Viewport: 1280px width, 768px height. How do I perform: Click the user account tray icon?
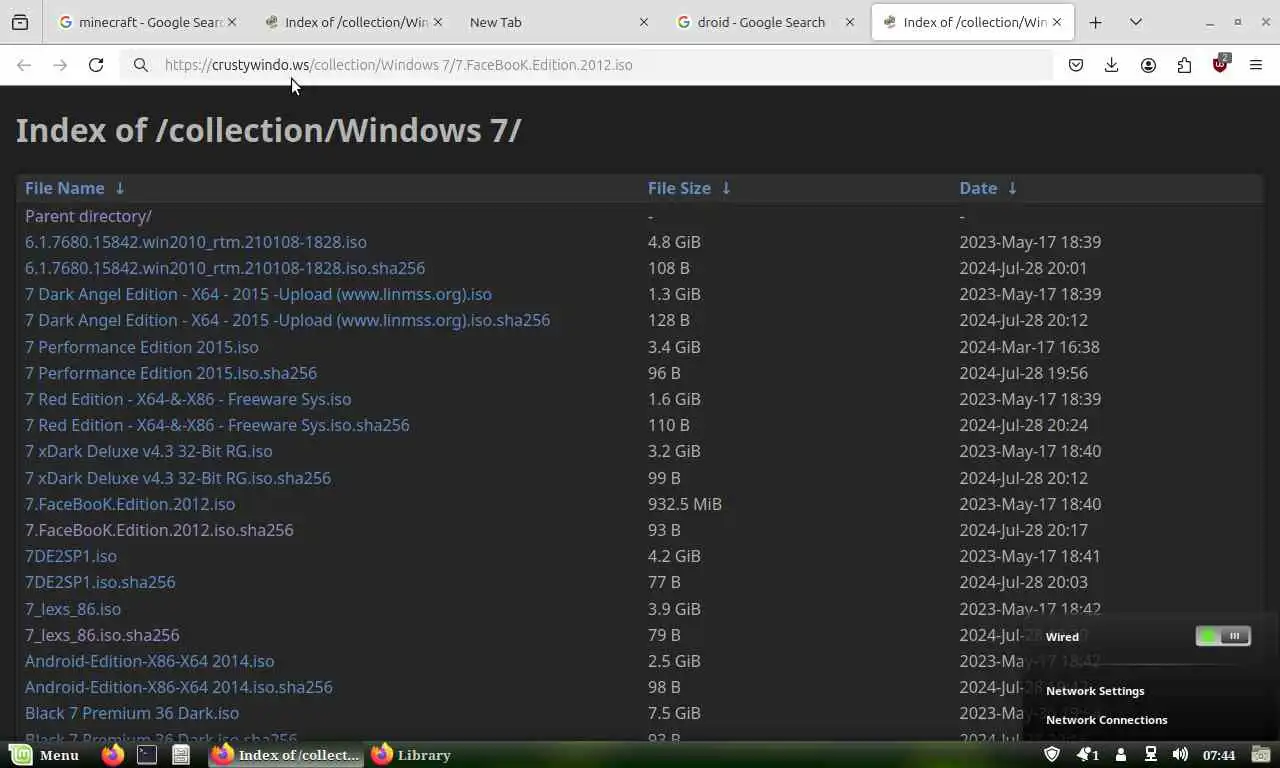coord(1121,755)
